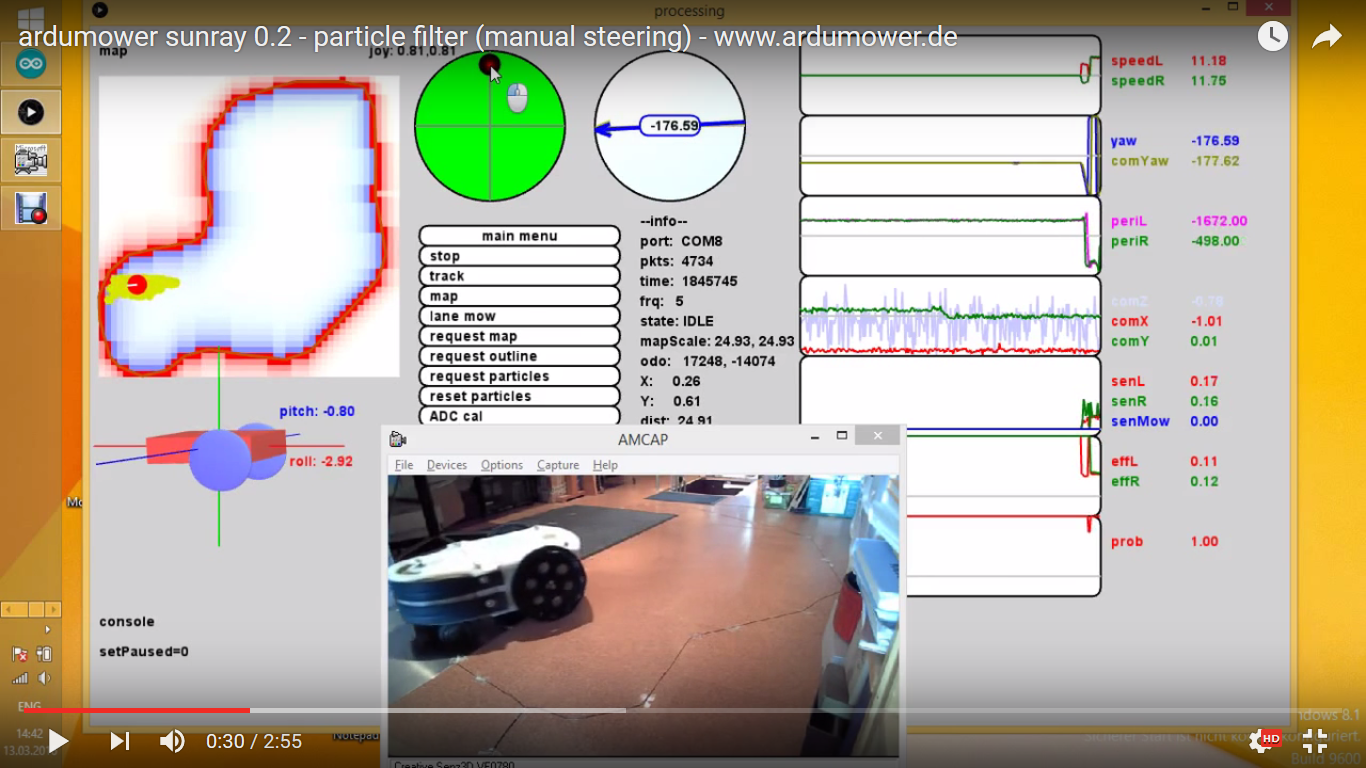This screenshot has height=768, width=1366.
Task: Choose the map button
Action: 520,296
